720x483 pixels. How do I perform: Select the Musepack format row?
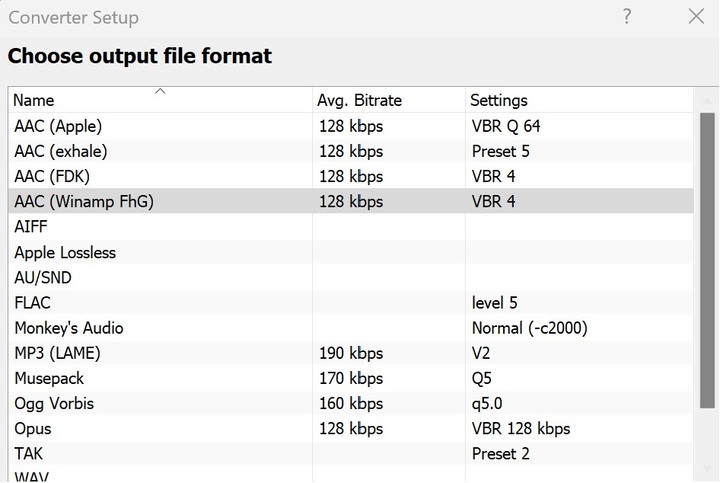351,378
